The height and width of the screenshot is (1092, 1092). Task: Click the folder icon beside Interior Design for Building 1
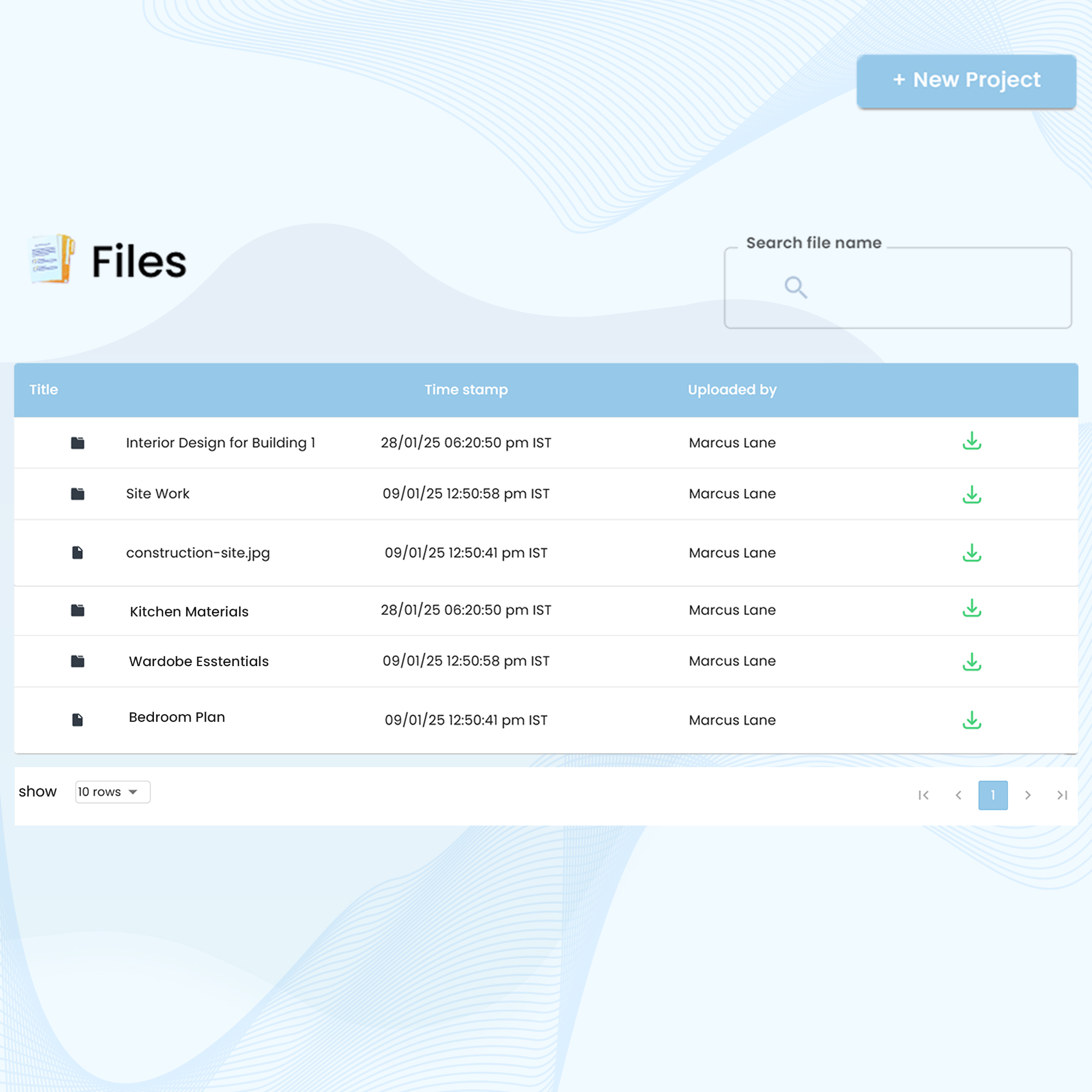coord(78,443)
